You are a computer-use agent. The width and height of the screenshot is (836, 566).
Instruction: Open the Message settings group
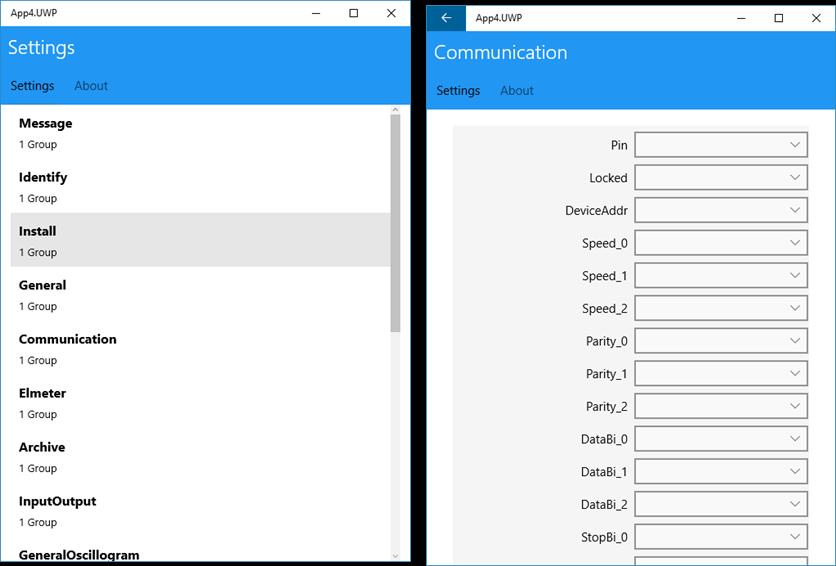pyautogui.click(x=200, y=133)
